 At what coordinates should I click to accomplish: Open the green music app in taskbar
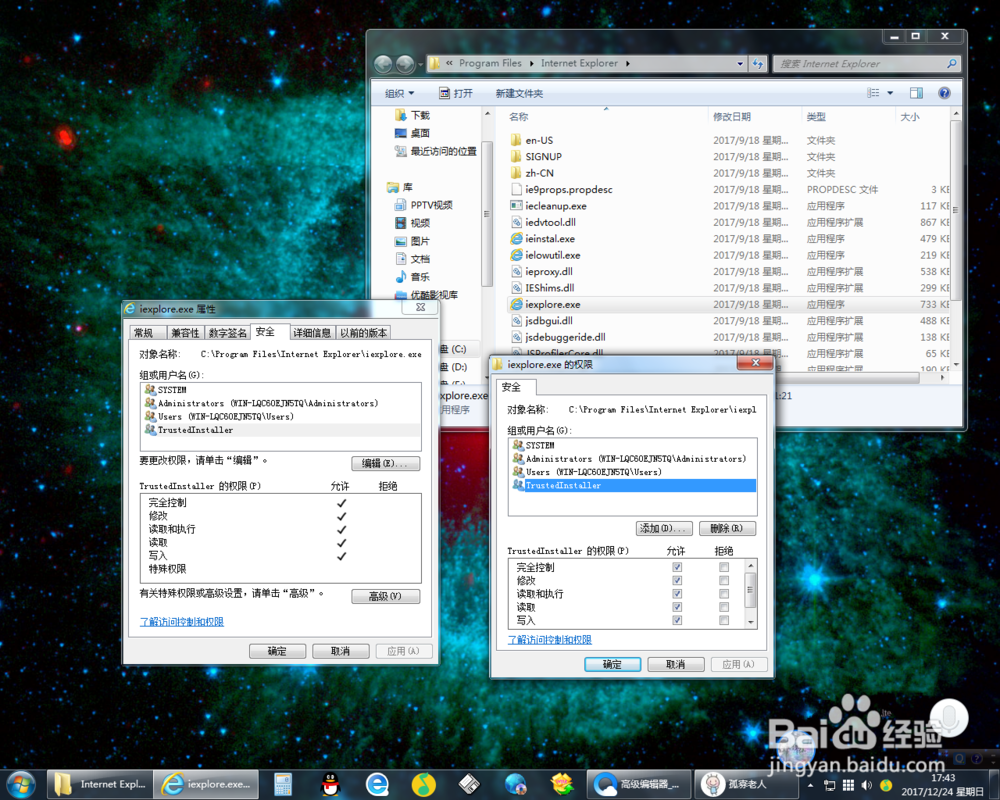coord(423,784)
